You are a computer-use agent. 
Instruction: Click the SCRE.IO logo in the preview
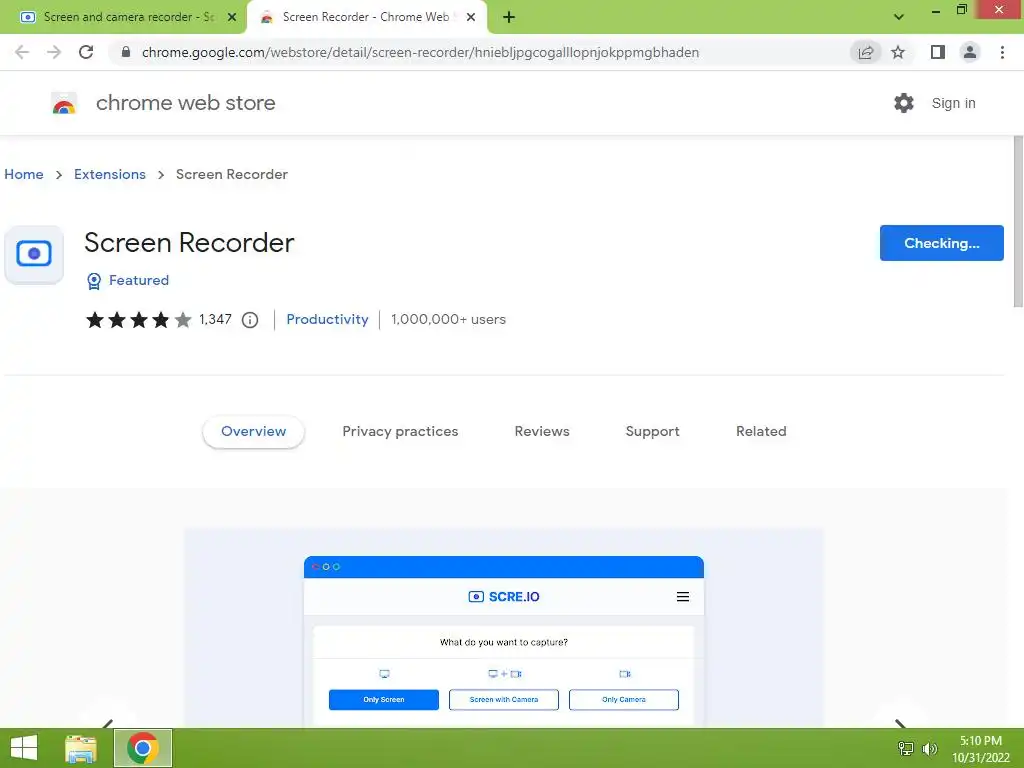coord(504,597)
